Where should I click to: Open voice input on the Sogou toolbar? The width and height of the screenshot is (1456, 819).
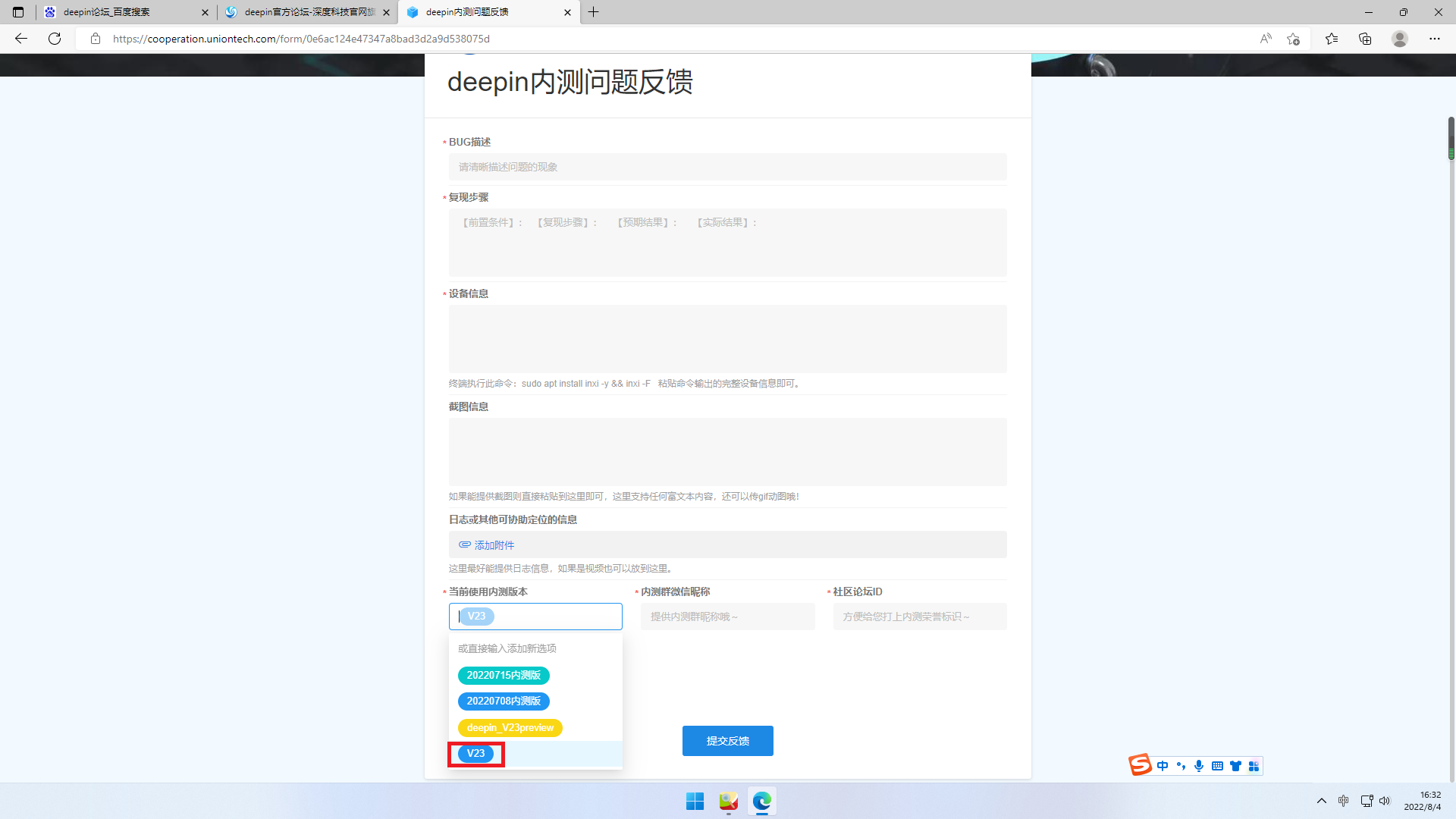(1199, 765)
